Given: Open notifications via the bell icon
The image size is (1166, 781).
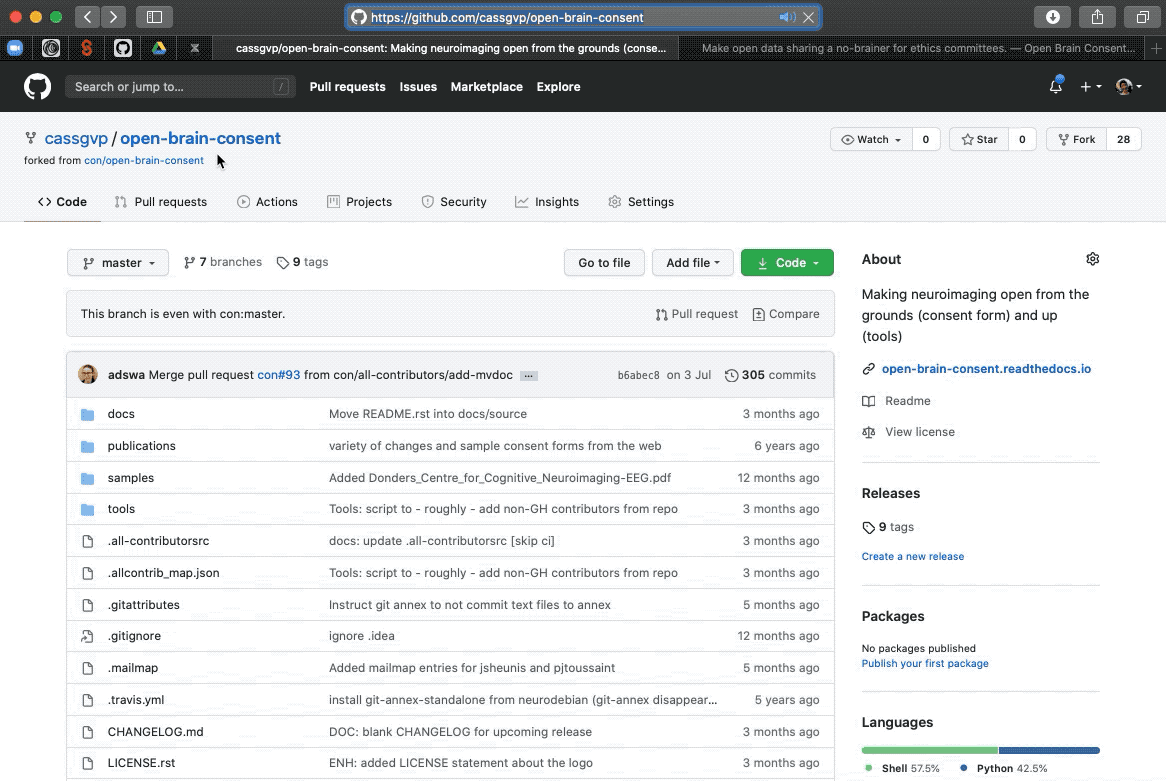Looking at the screenshot, I should coord(1055,87).
